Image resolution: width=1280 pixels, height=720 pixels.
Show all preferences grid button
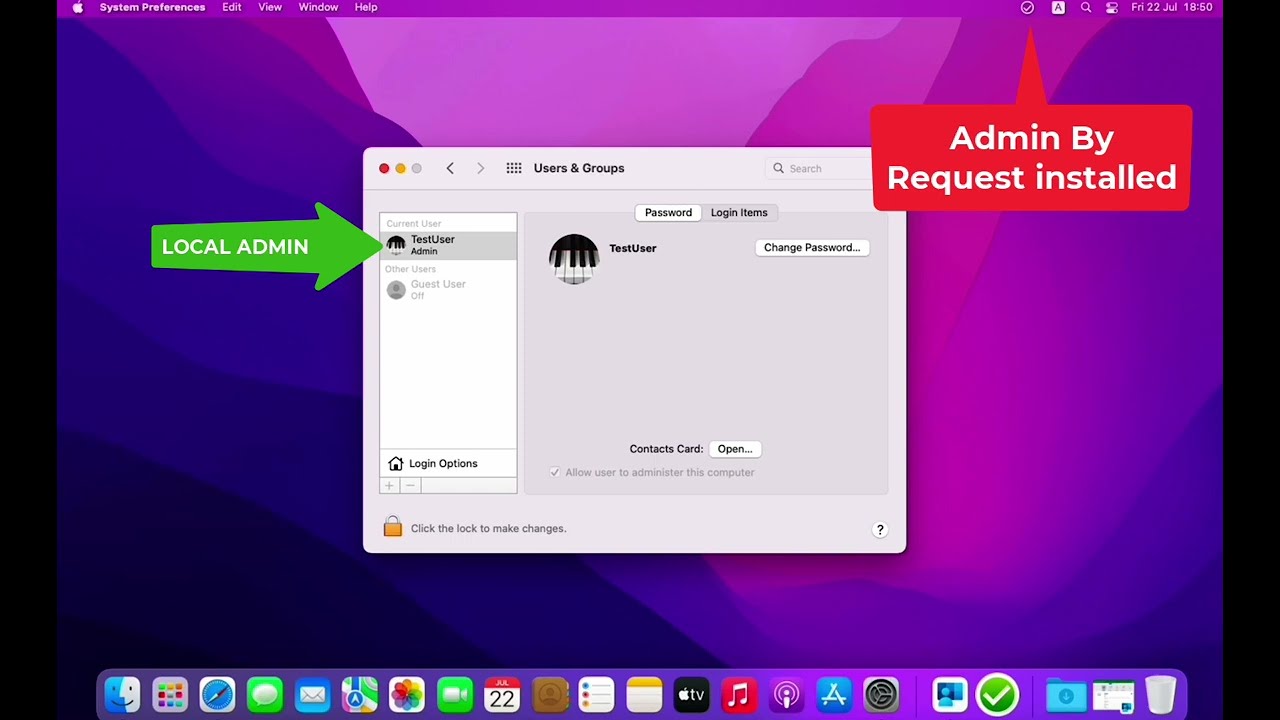pos(514,168)
